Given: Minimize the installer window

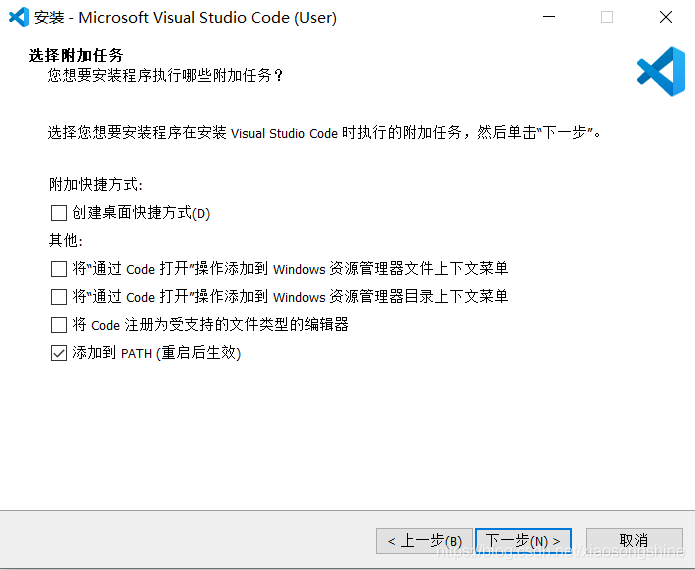Looking at the screenshot, I should click(x=549, y=17).
